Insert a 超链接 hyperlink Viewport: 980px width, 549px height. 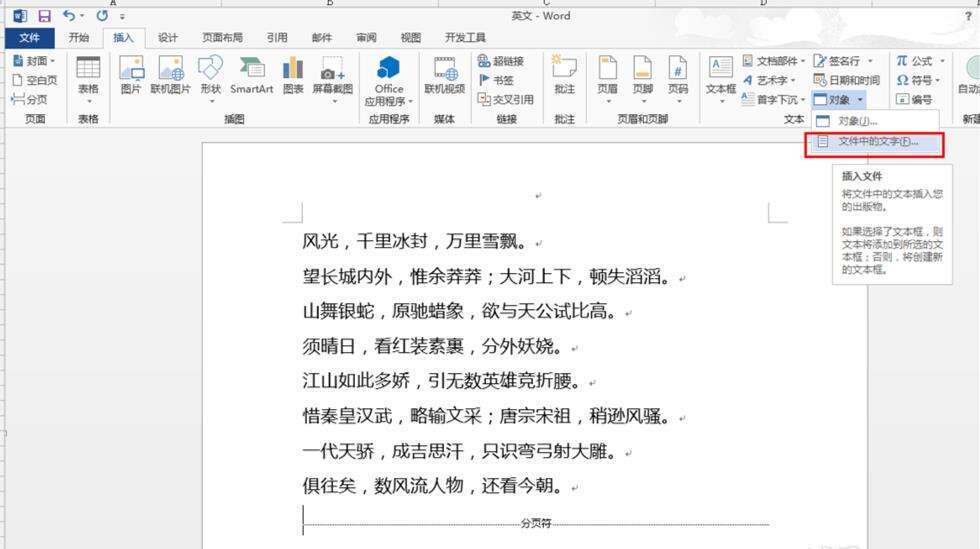pos(501,61)
